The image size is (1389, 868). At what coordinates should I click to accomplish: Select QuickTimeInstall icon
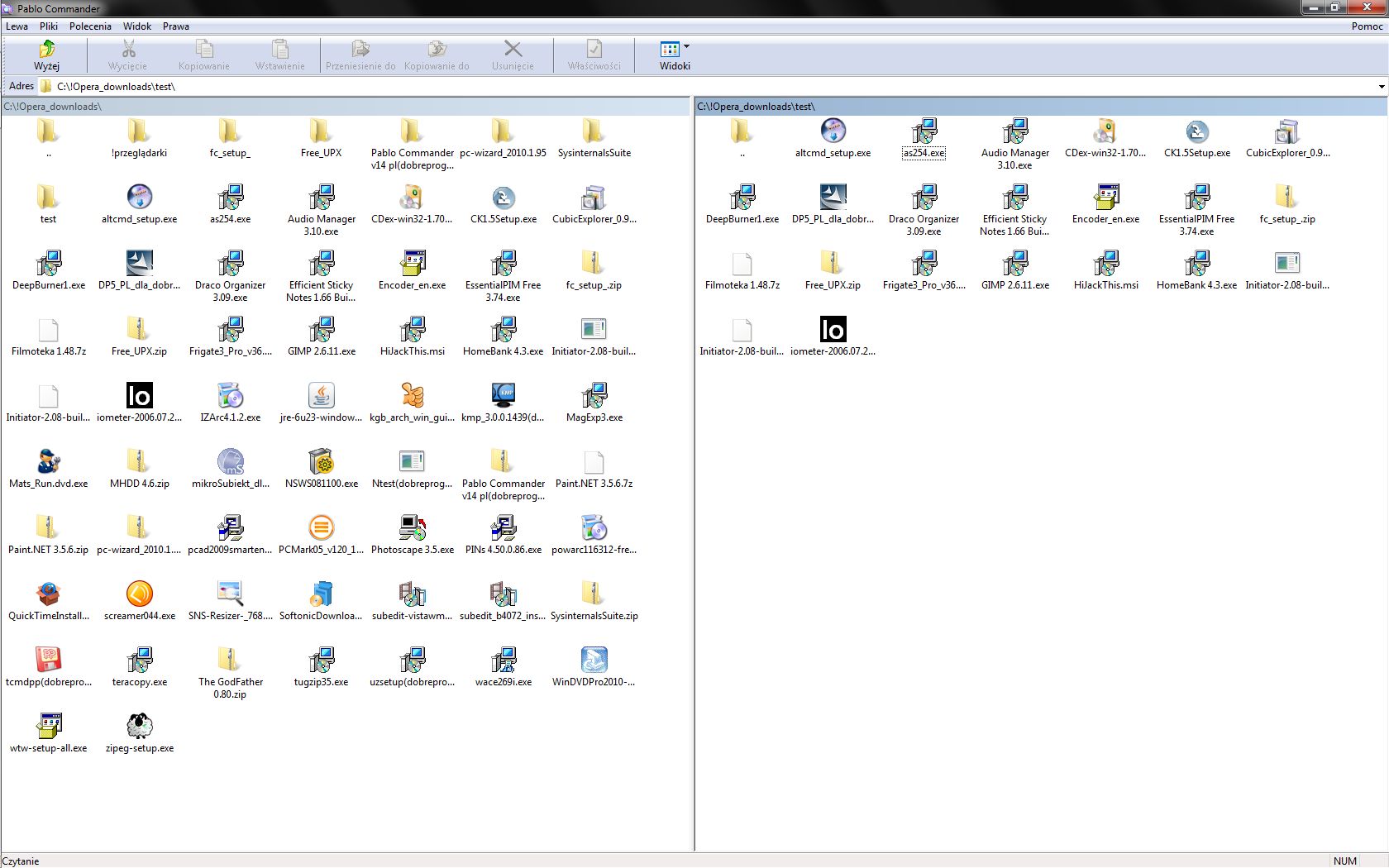pos(48,594)
